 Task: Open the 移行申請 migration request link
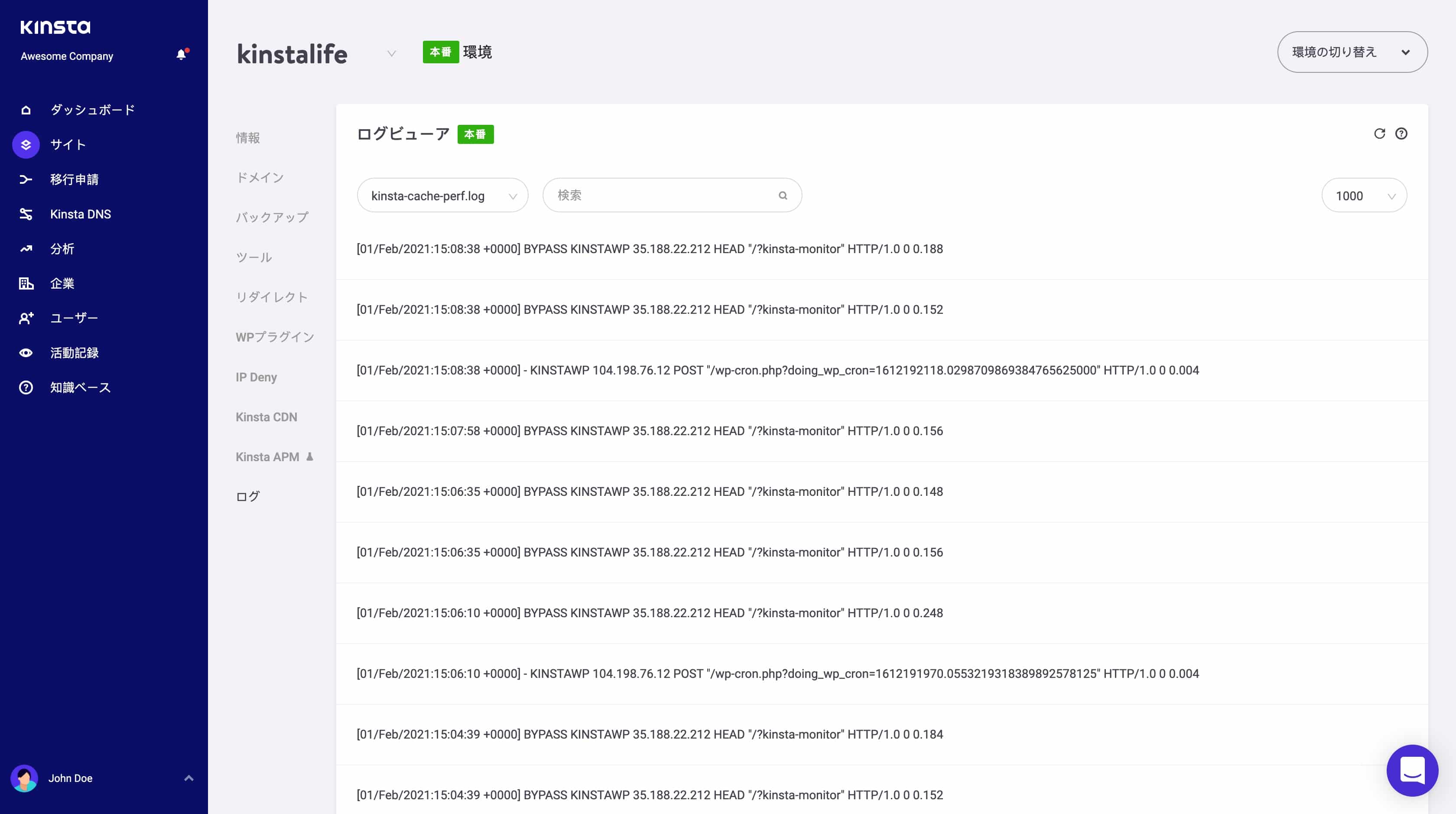pos(74,179)
